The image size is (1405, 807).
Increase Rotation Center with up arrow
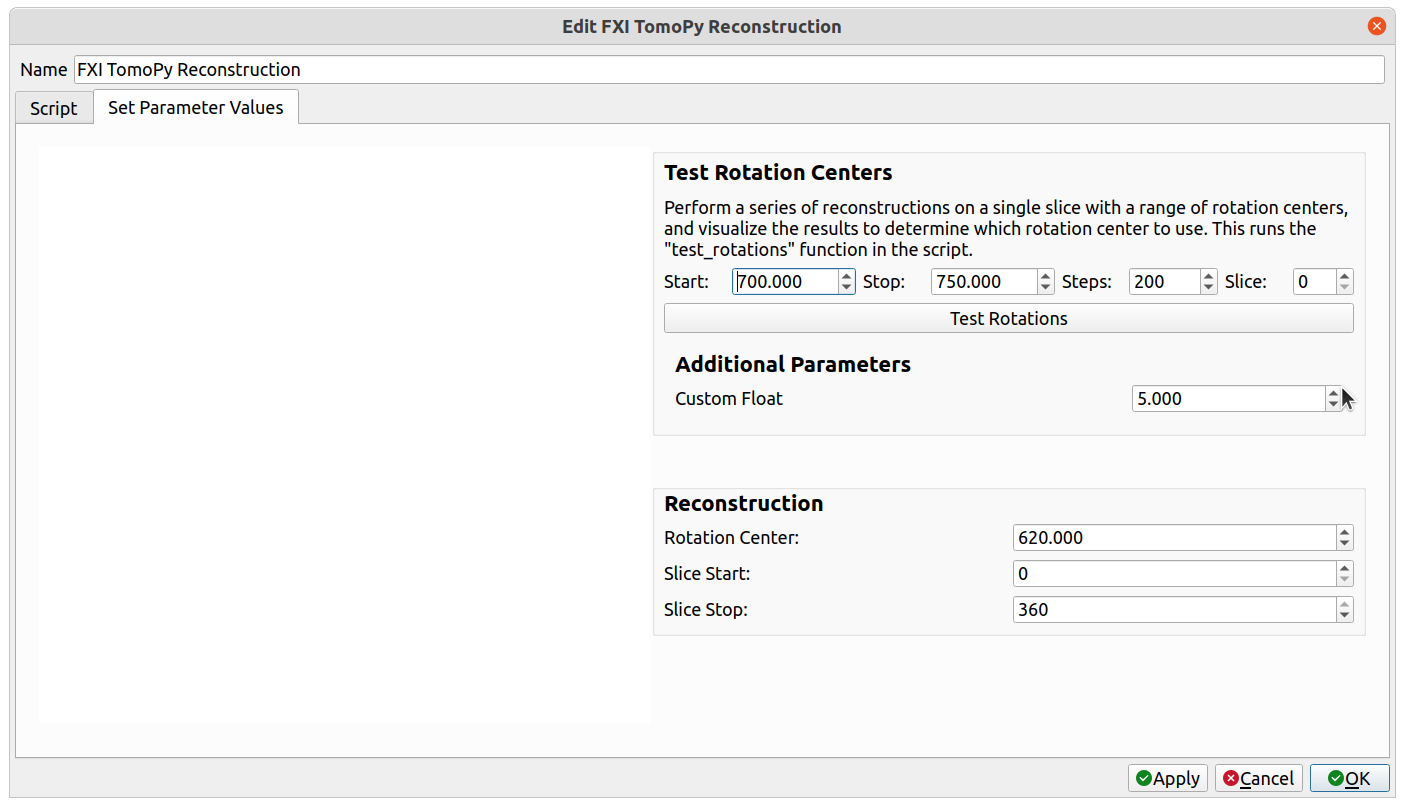coord(1345,532)
